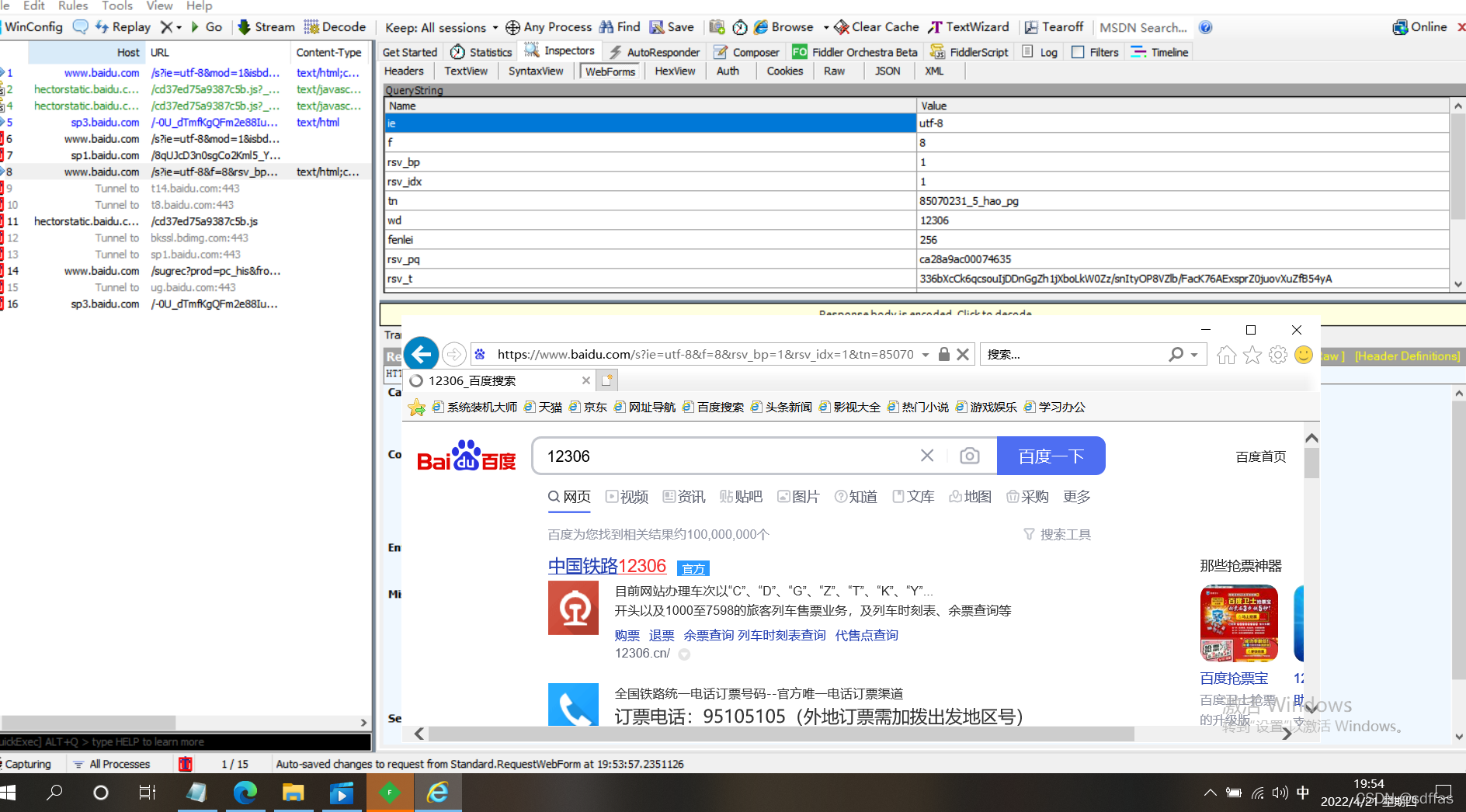Switch to the 图片 search category

click(x=798, y=497)
